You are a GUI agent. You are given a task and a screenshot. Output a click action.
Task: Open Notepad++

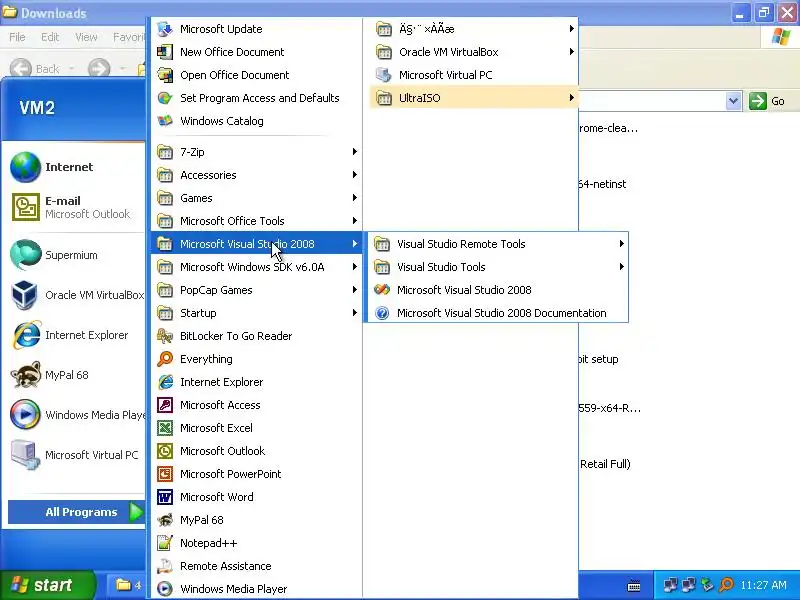pyautogui.click(x=257, y=543)
